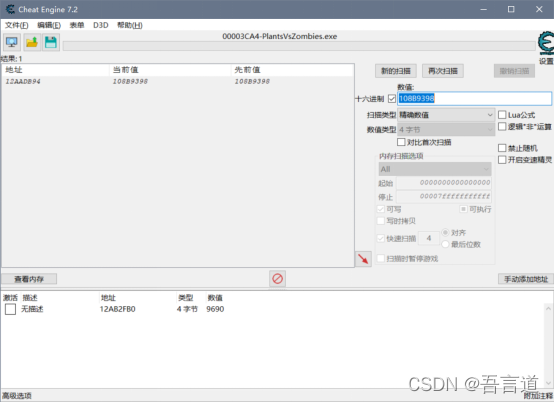Toggle the active checkbox for address 12AB2FB0
Viewport: 554px width, 403px height.
[x=10, y=309]
